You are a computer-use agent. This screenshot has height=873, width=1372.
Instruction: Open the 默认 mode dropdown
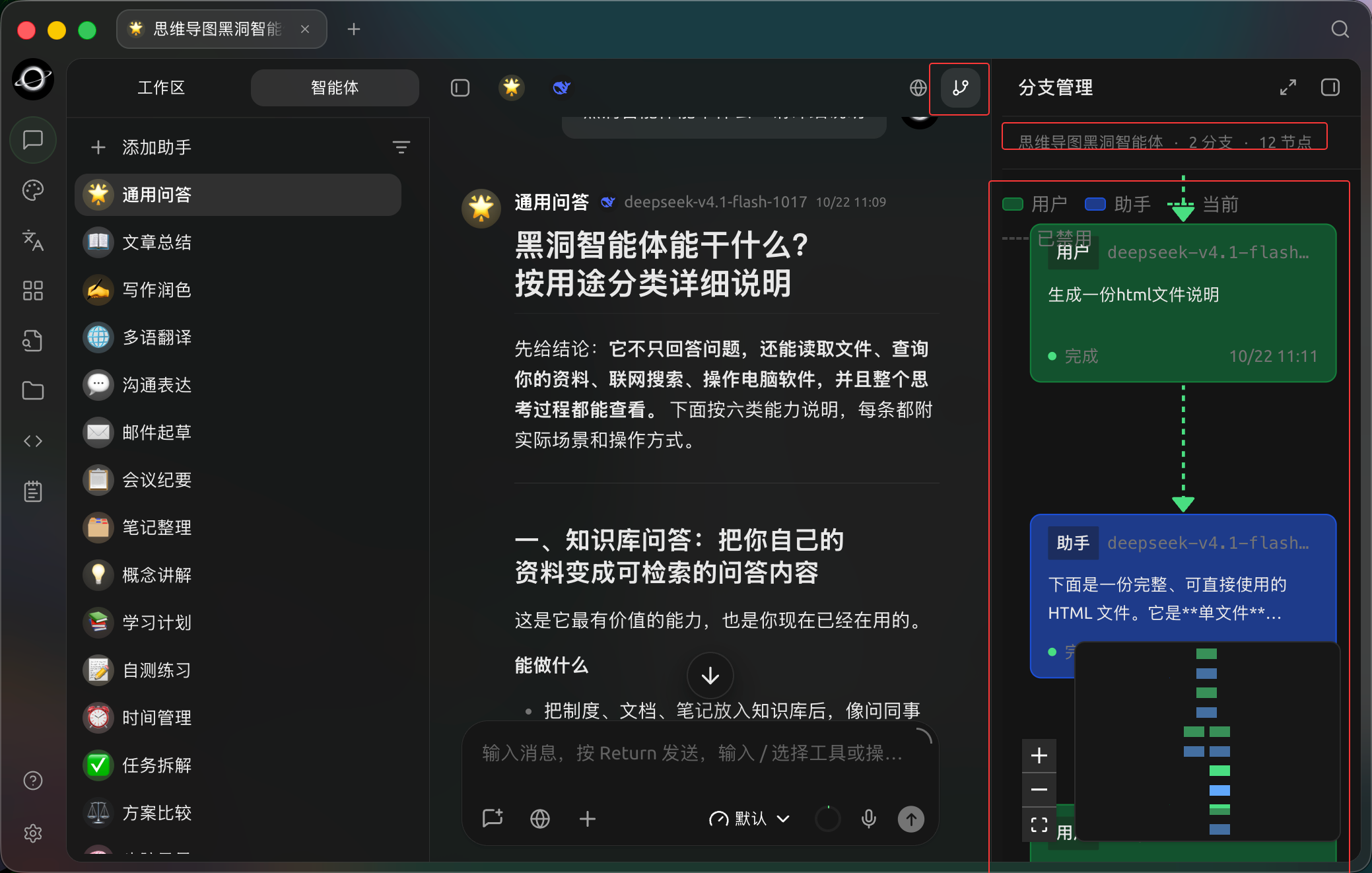coord(749,819)
